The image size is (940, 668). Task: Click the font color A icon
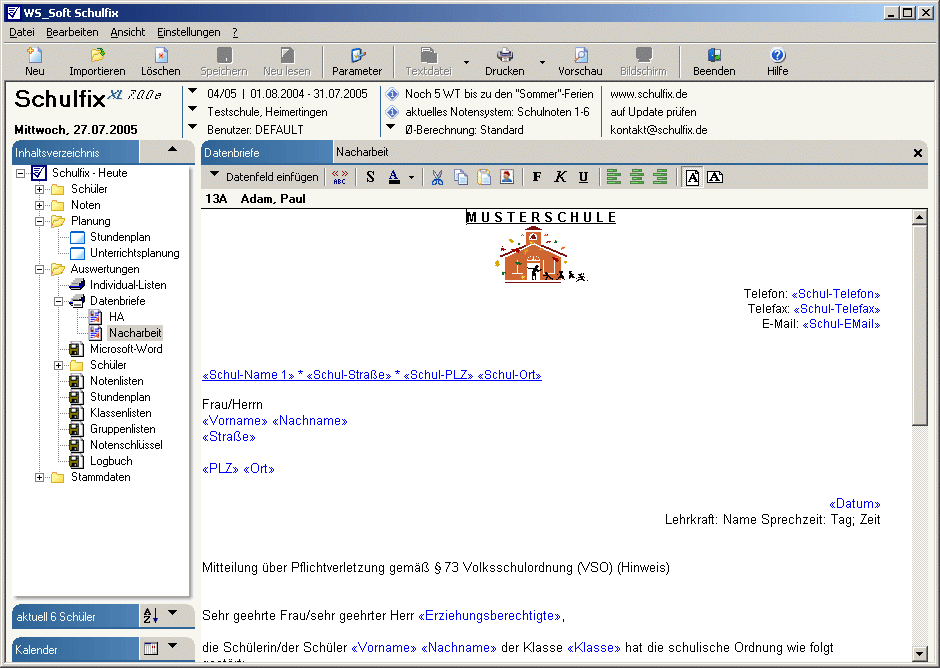tap(394, 177)
